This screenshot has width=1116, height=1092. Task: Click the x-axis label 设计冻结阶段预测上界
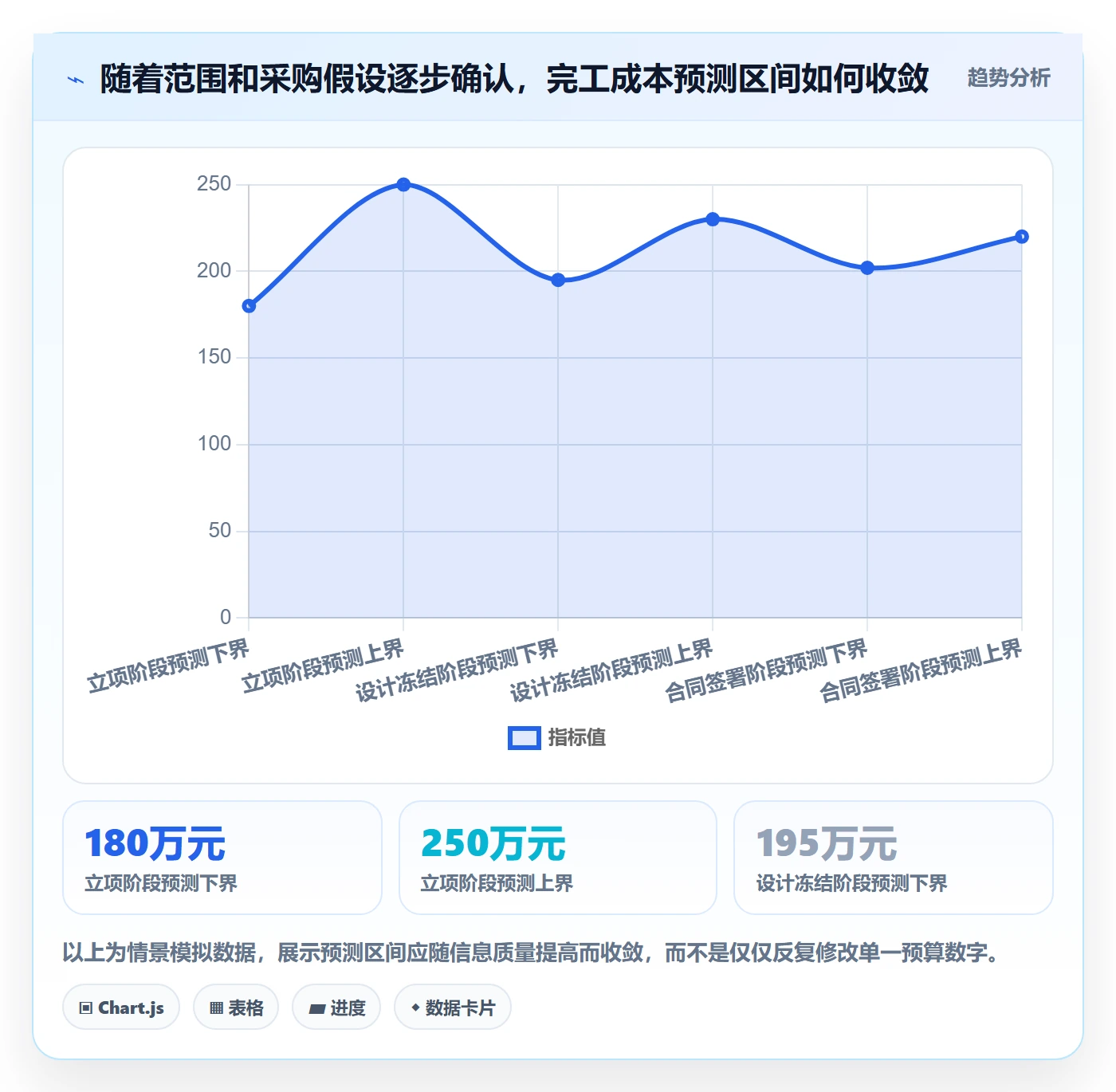pyautogui.click(x=611, y=671)
